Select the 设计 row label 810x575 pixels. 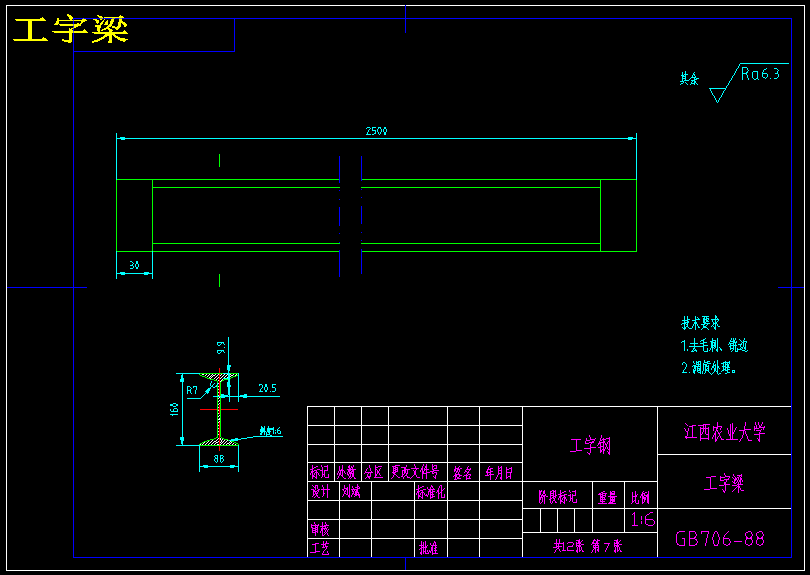pos(320,491)
